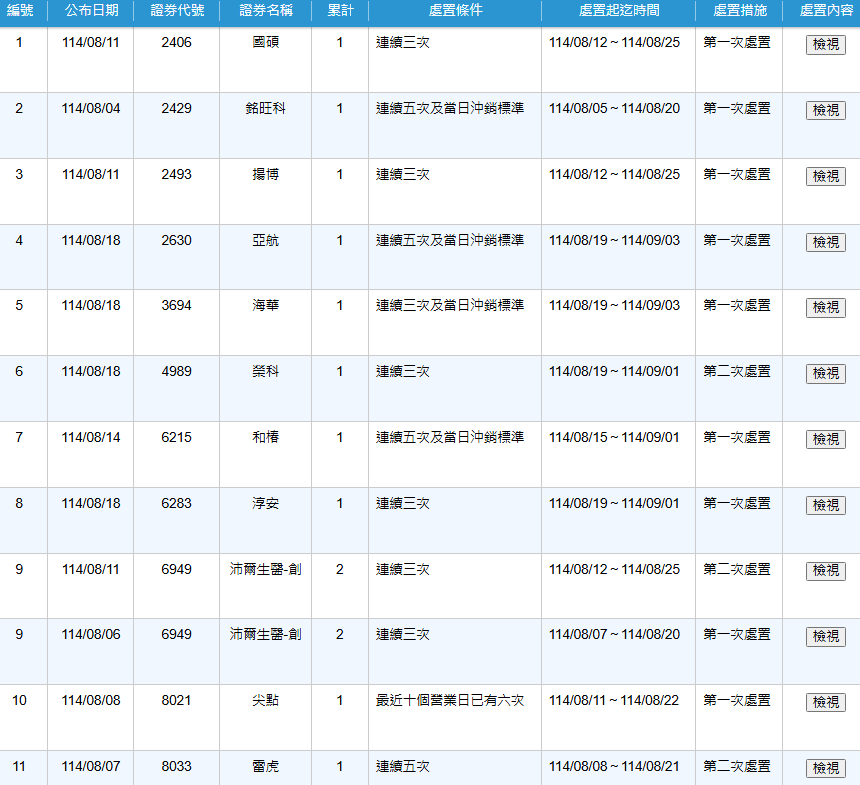Click publish date 114/08/14
Image resolution: width=860 pixels, height=785 pixels.
click(90, 437)
